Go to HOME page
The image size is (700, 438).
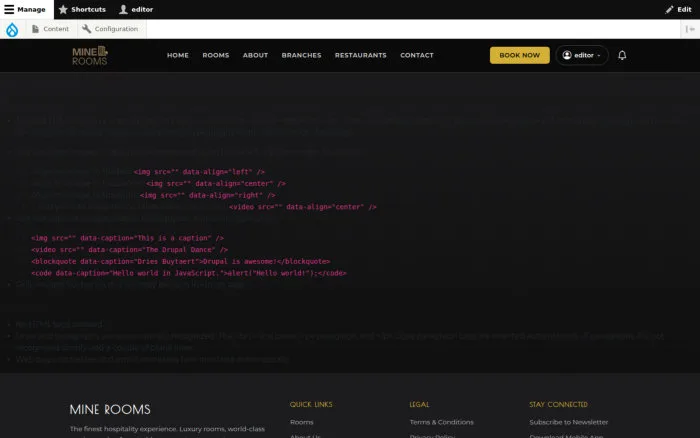[178, 55]
